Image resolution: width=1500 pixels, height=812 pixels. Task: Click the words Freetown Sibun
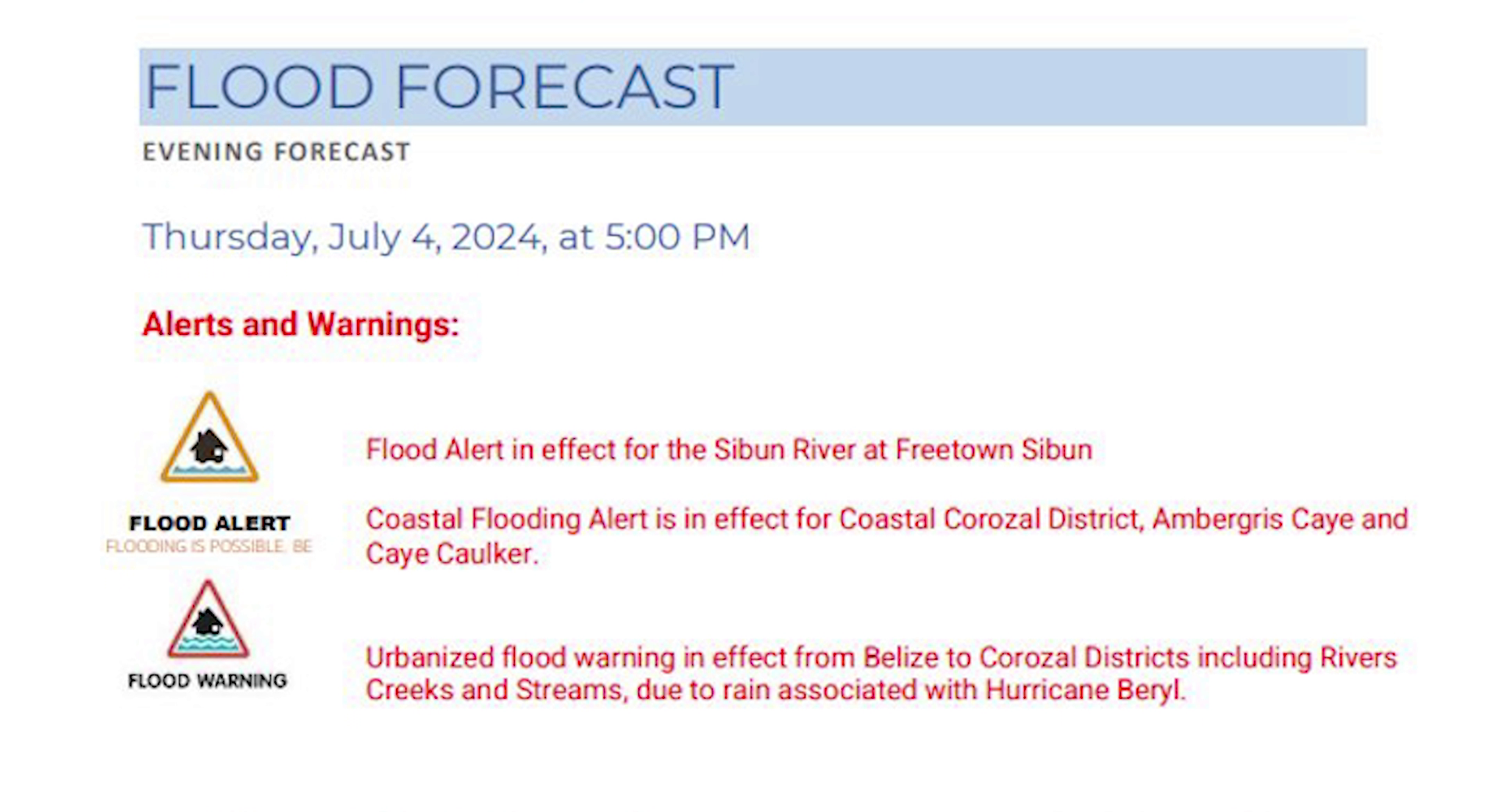pos(994,450)
